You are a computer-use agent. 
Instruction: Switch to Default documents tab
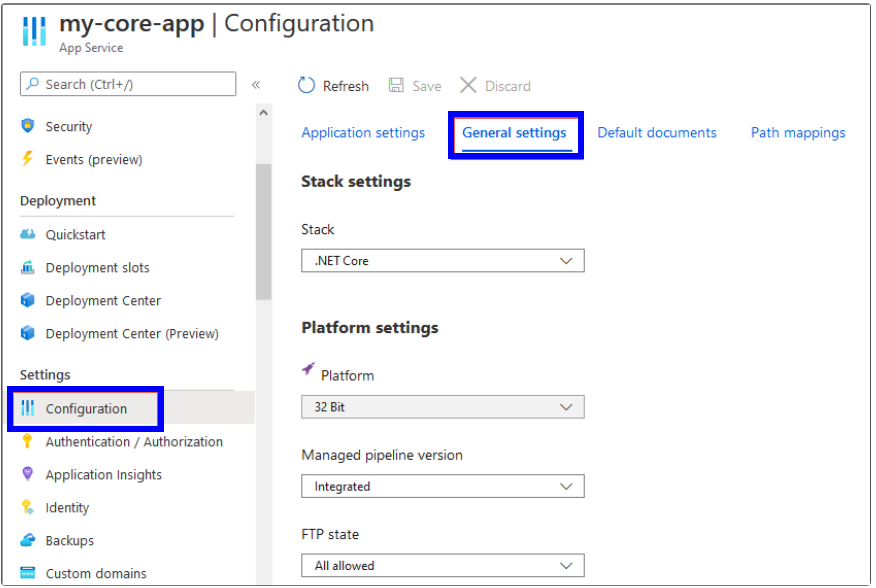click(656, 132)
